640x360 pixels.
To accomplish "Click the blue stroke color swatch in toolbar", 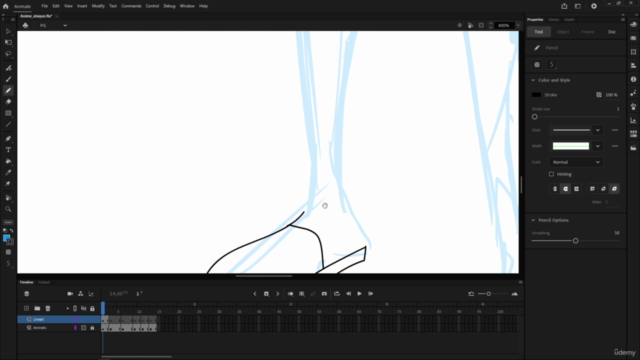I will (6, 238).
